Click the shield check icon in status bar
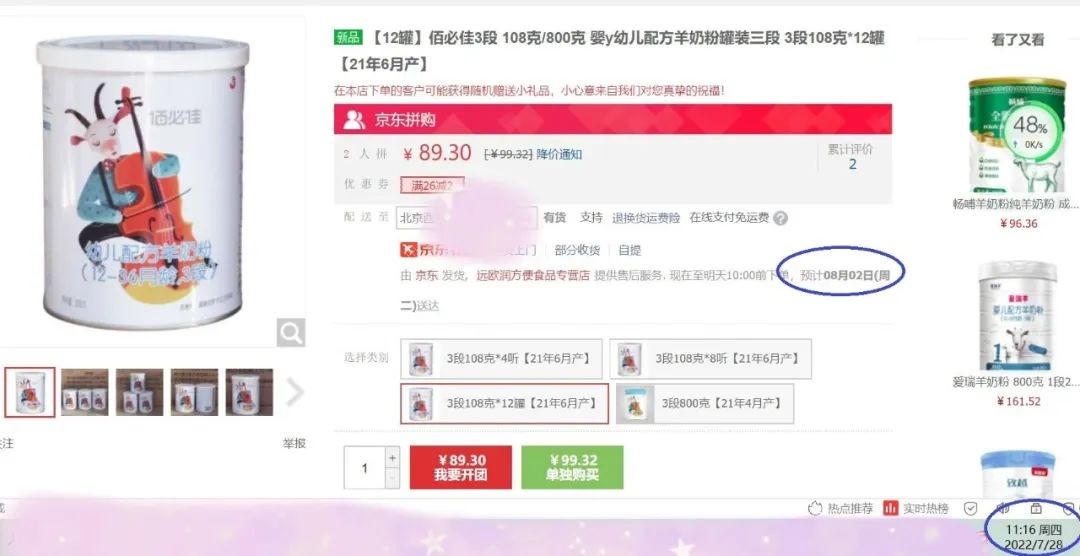Screen dimensions: 1080x556 tap(970, 508)
